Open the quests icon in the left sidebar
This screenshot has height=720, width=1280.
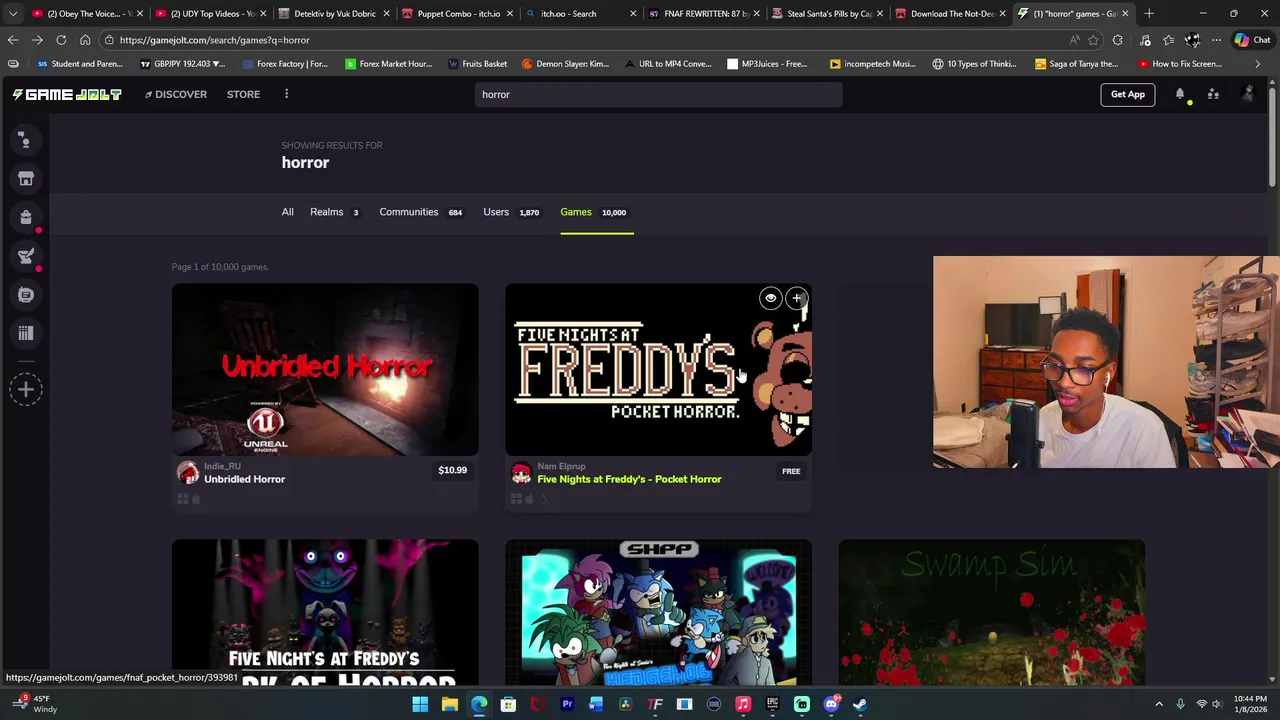26,256
